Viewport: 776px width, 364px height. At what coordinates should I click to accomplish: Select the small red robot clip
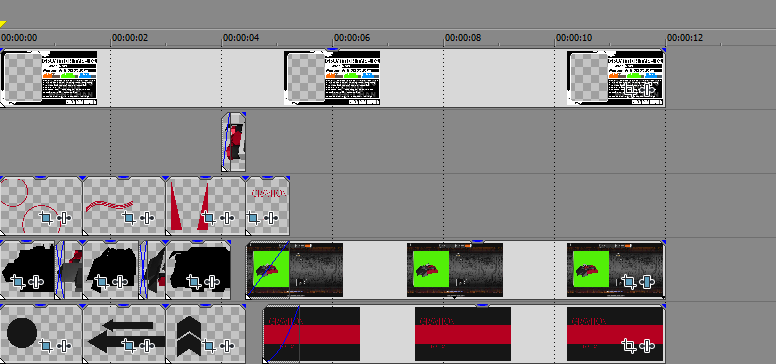pos(234,142)
